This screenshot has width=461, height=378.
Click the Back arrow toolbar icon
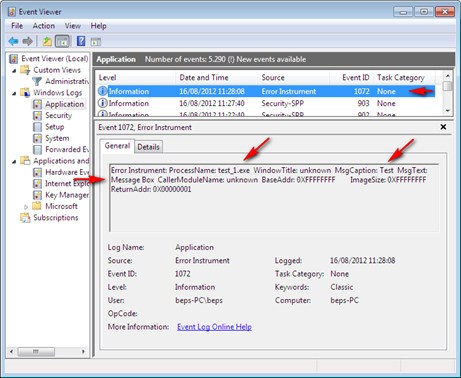pyautogui.click(x=13, y=41)
